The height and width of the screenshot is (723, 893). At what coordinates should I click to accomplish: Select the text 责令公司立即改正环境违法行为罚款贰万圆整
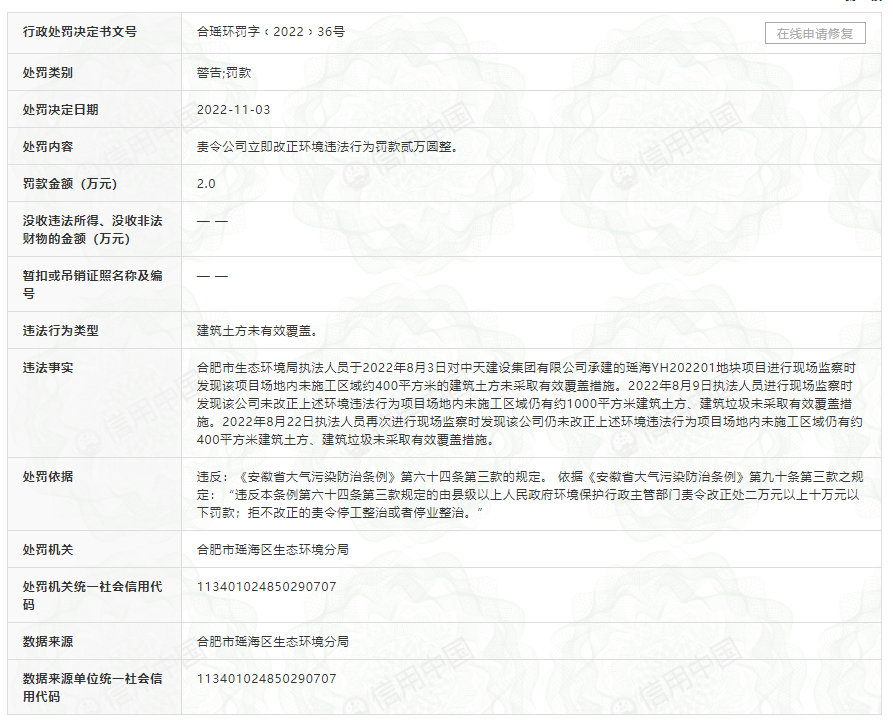coord(327,146)
